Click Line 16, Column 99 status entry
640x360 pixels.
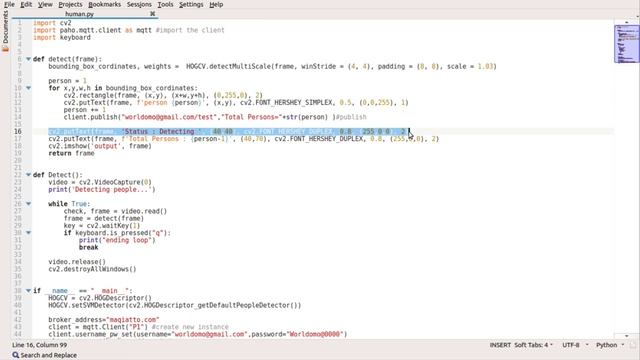point(40,345)
